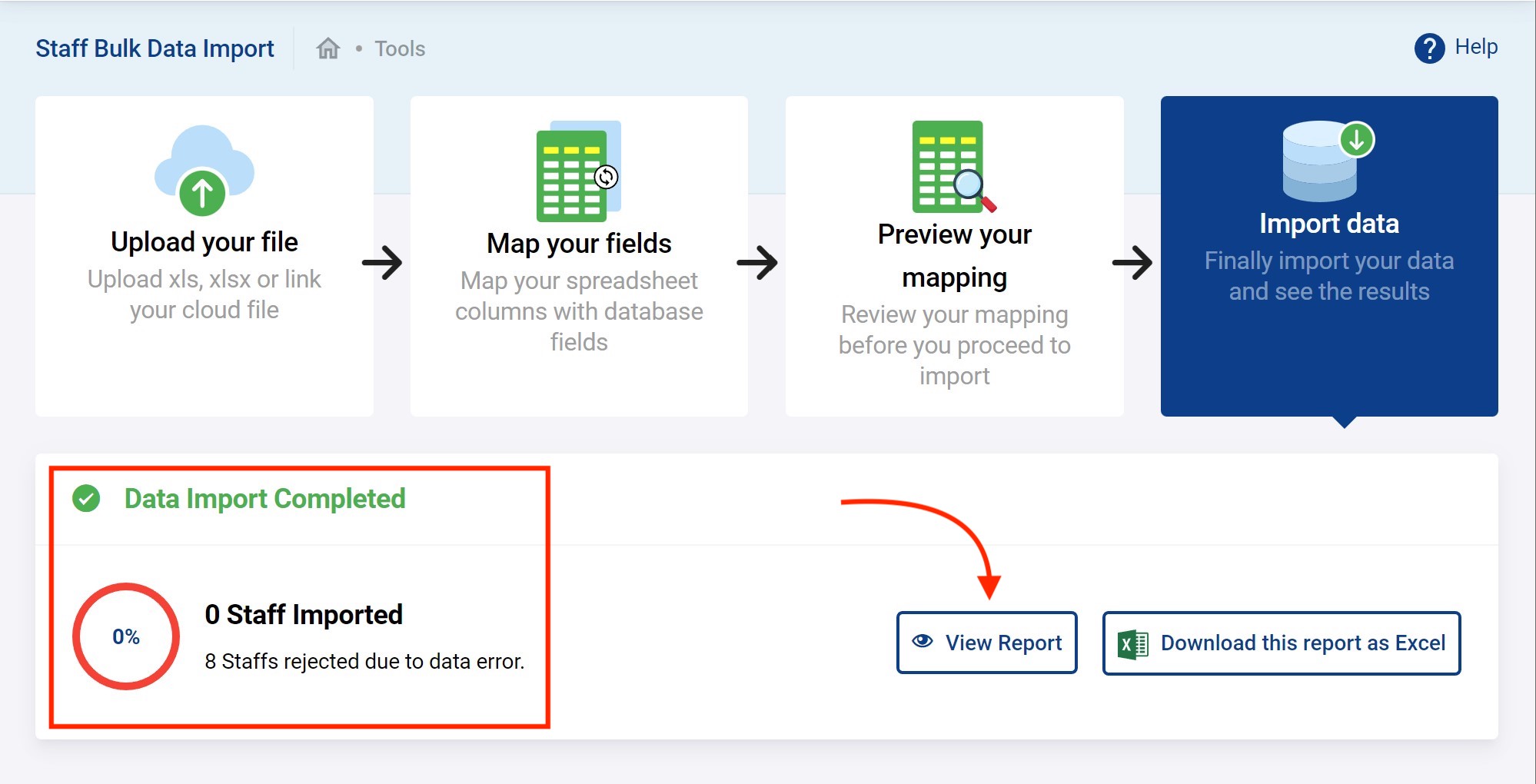Image resolution: width=1536 pixels, height=784 pixels.
Task: Go to Preview your mapping step
Action: (x=954, y=256)
